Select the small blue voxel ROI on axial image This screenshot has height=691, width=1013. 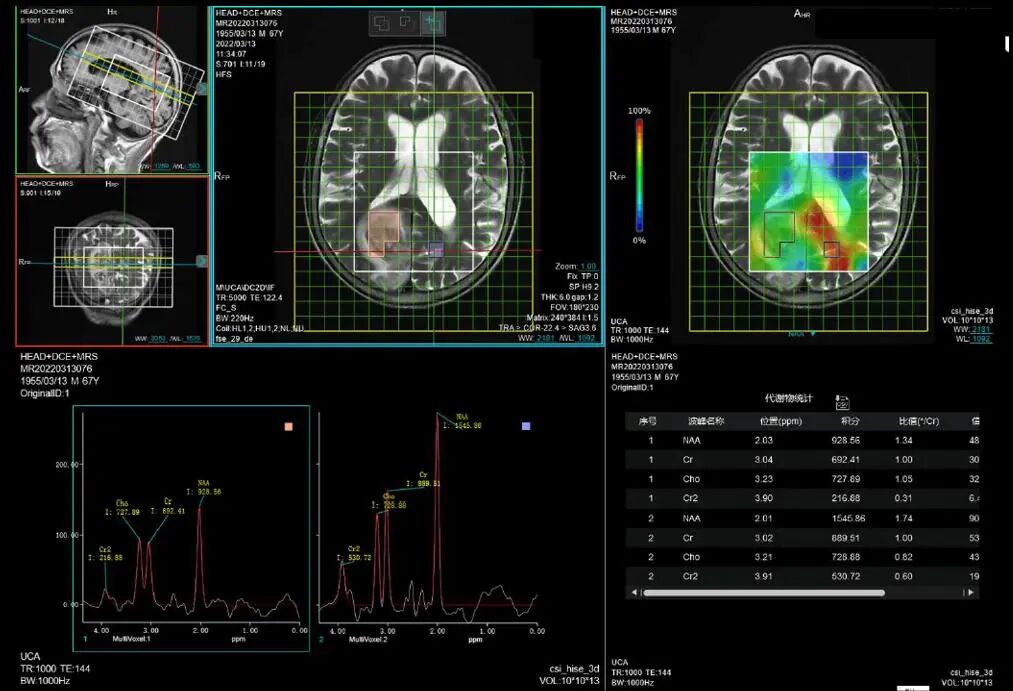pos(436,249)
